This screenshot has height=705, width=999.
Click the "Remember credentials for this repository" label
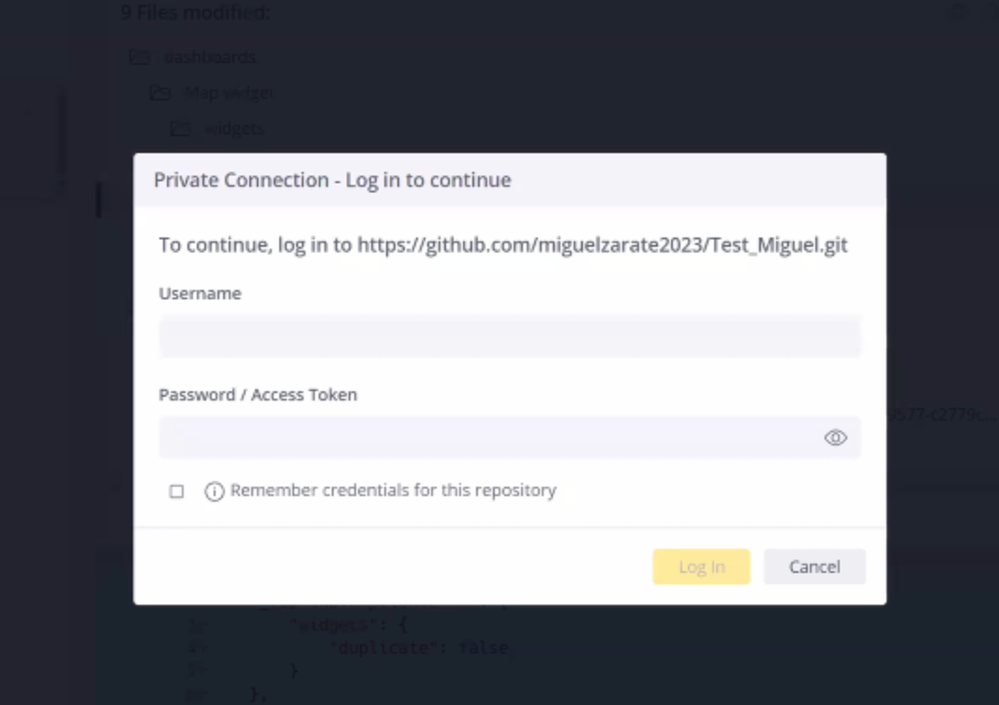coord(393,491)
